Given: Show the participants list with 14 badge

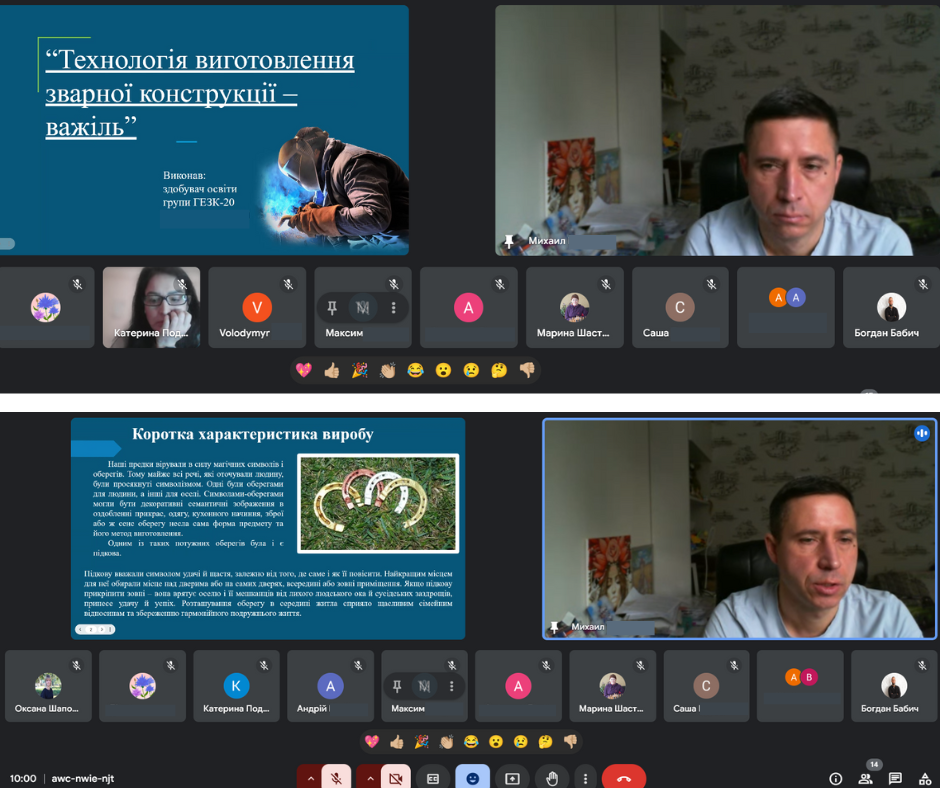Looking at the screenshot, I should pyautogui.click(x=866, y=778).
